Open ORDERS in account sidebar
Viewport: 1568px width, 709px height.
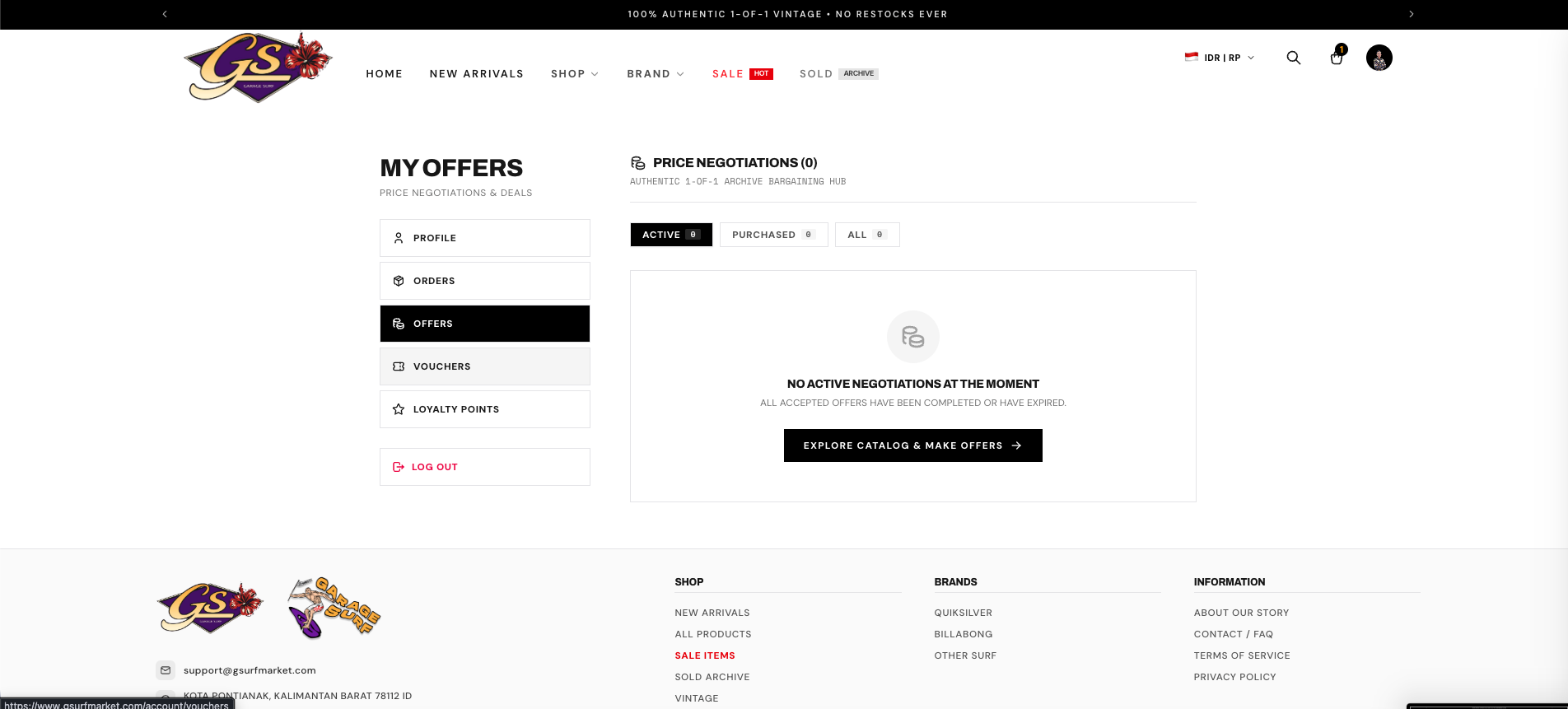tap(485, 281)
